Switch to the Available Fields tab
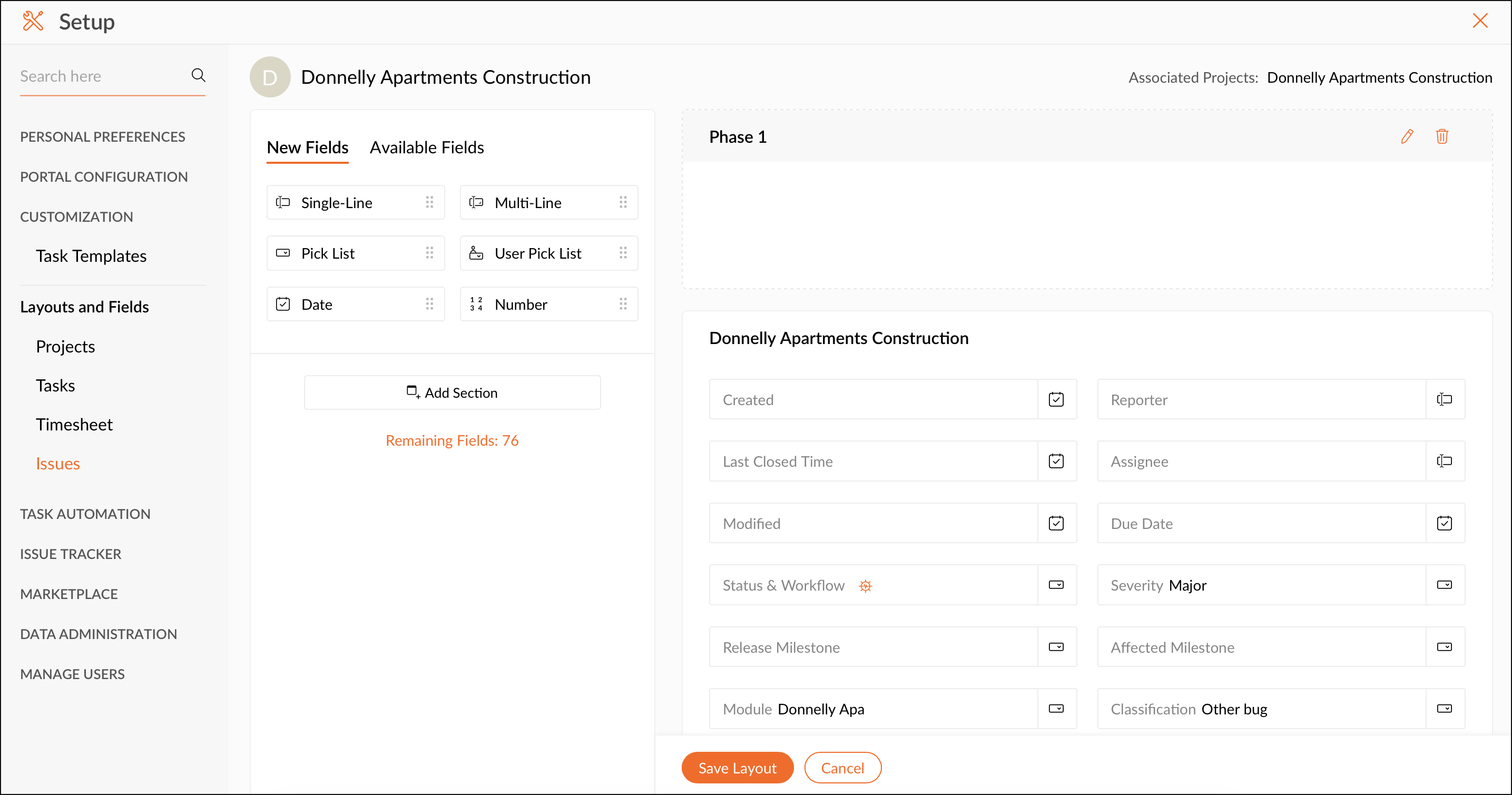Image resolution: width=1512 pixels, height=795 pixels. click(427, 148)
